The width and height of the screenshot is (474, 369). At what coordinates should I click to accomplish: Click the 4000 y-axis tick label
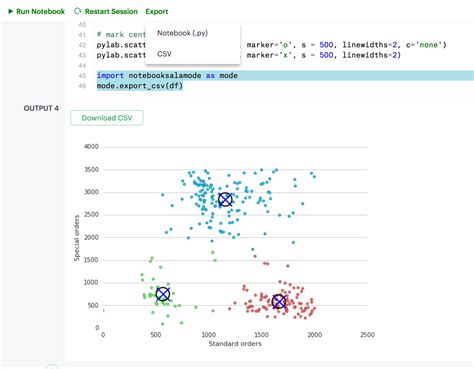(91, 147)
